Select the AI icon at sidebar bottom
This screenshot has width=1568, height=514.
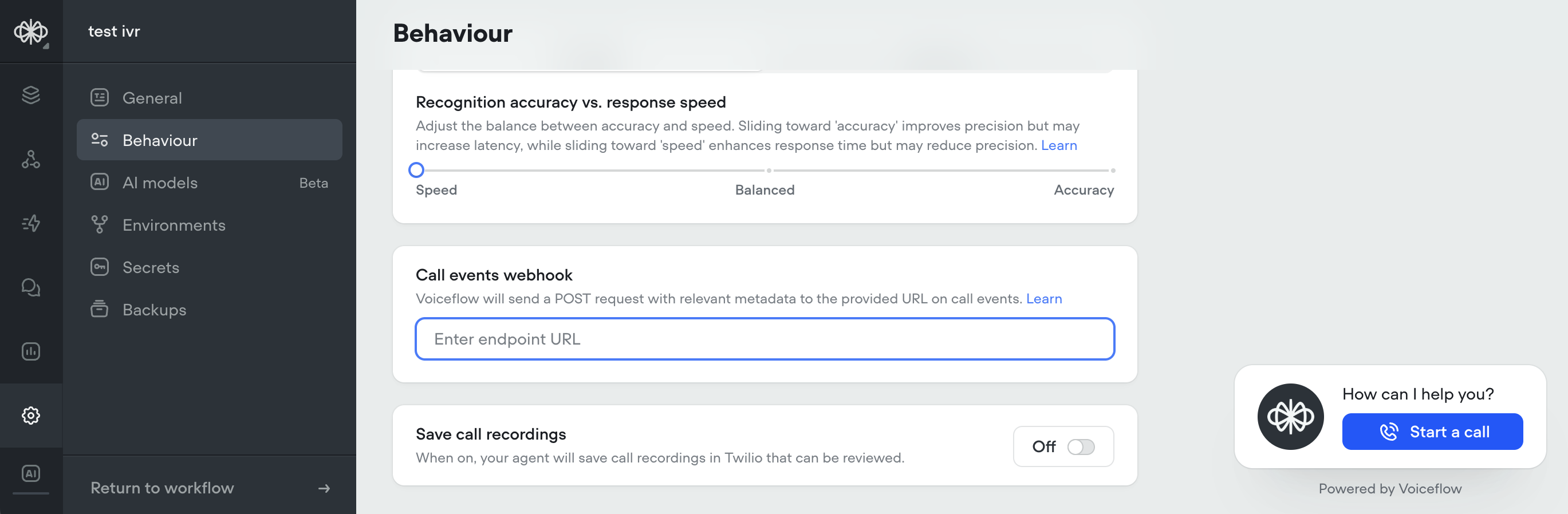tap(30, 473)
